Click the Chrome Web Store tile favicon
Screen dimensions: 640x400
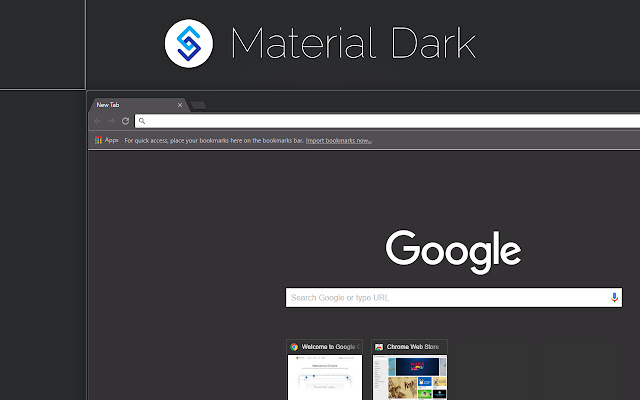point(379,347)
